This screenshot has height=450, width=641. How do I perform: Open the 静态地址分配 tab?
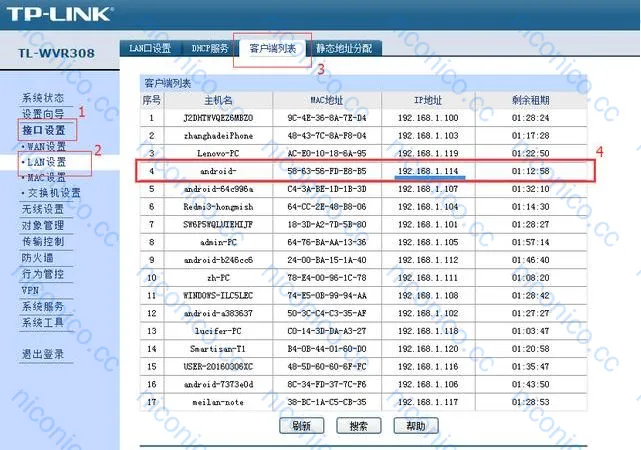click(344, 49)
